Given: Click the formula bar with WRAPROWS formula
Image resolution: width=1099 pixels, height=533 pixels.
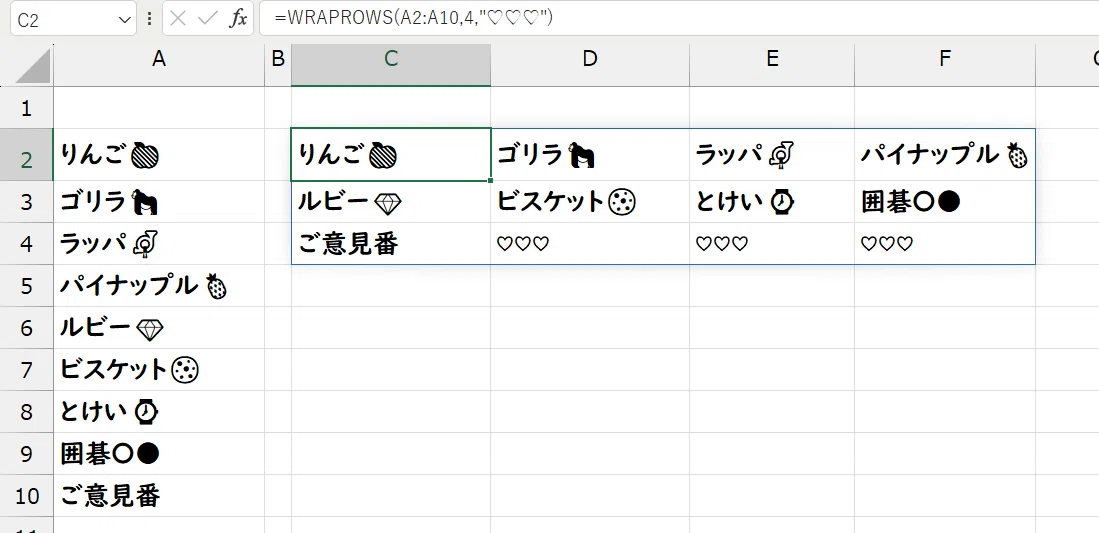Looking at the screenshot, I should [678, 18].
